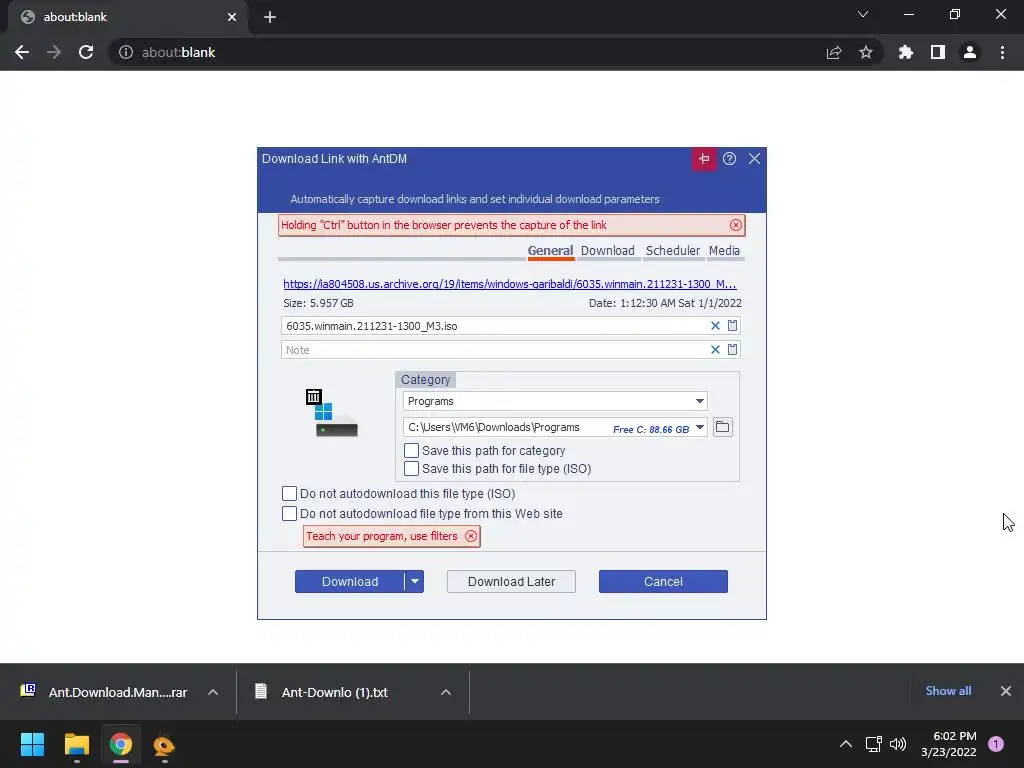The height and width of the screenshot is (768, 1024).
Task: Open tab search chevron in title bar
Action: (863, 14)
